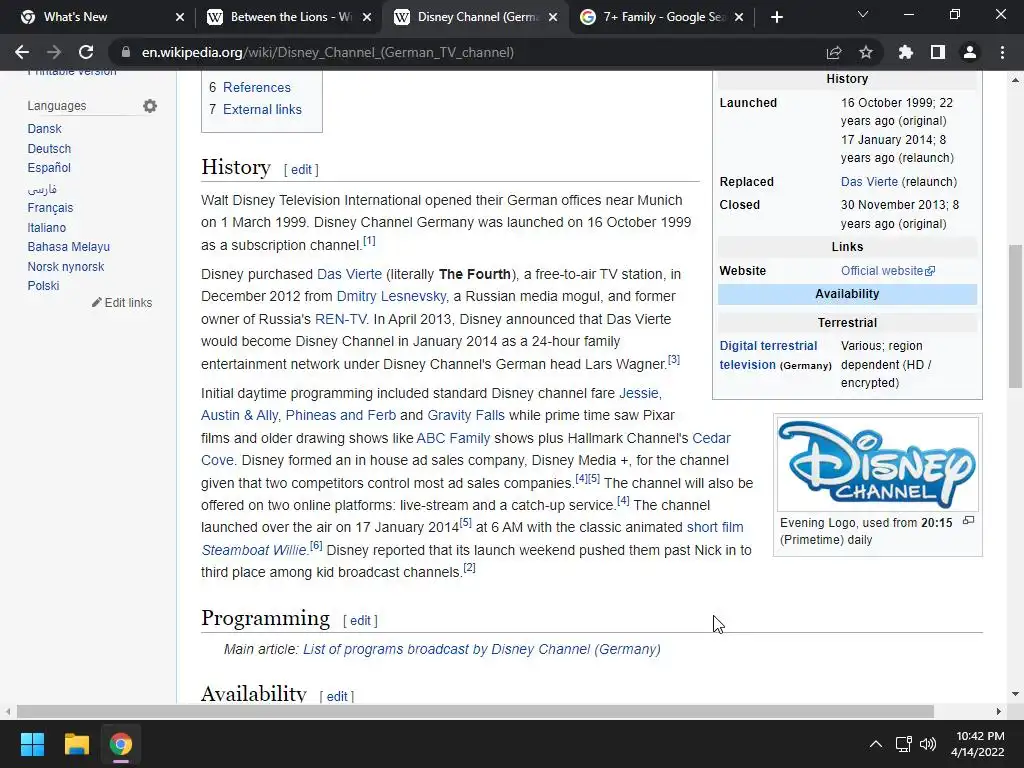Go back to the previous page

pos(22,52)
